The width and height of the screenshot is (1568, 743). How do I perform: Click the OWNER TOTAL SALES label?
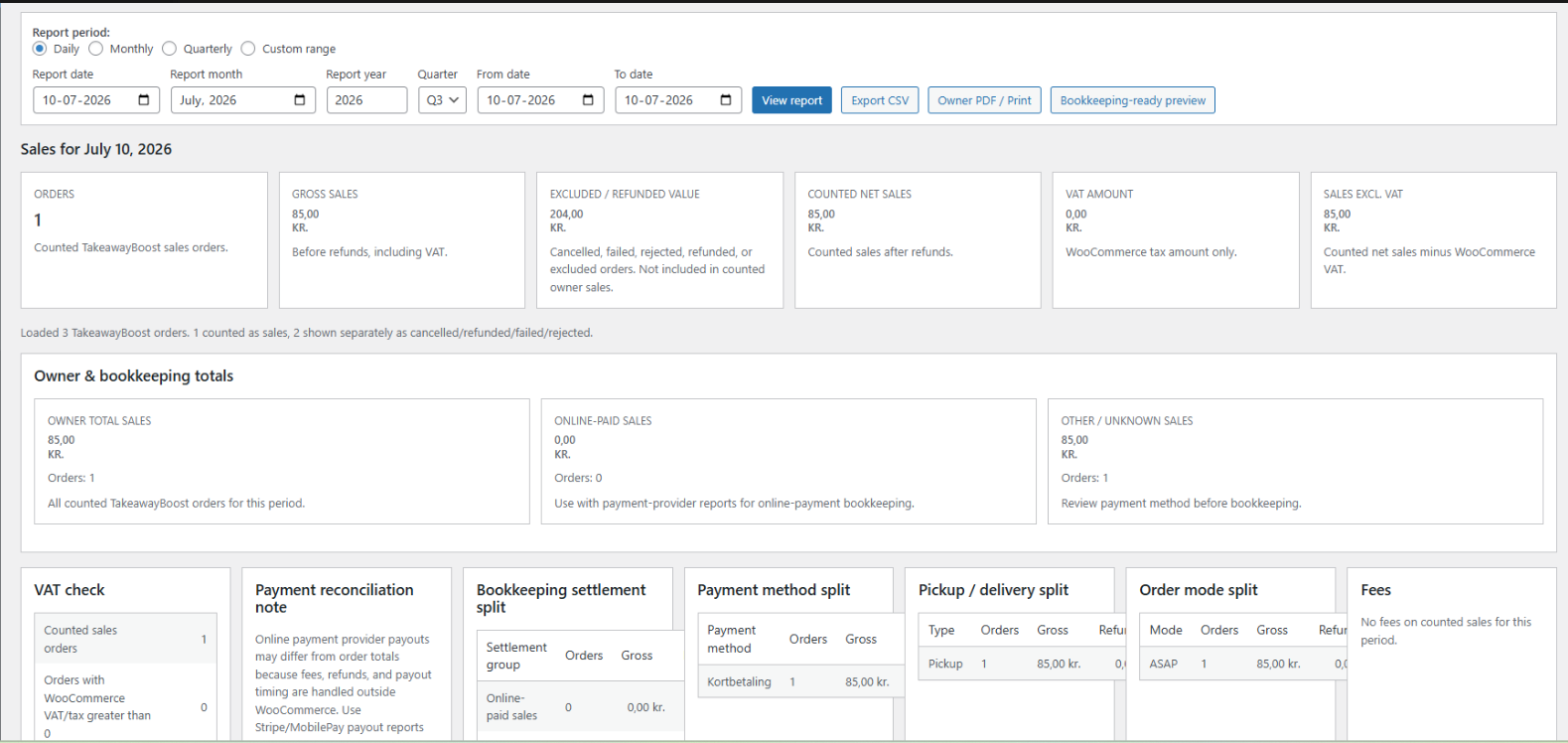click(99, 421)
